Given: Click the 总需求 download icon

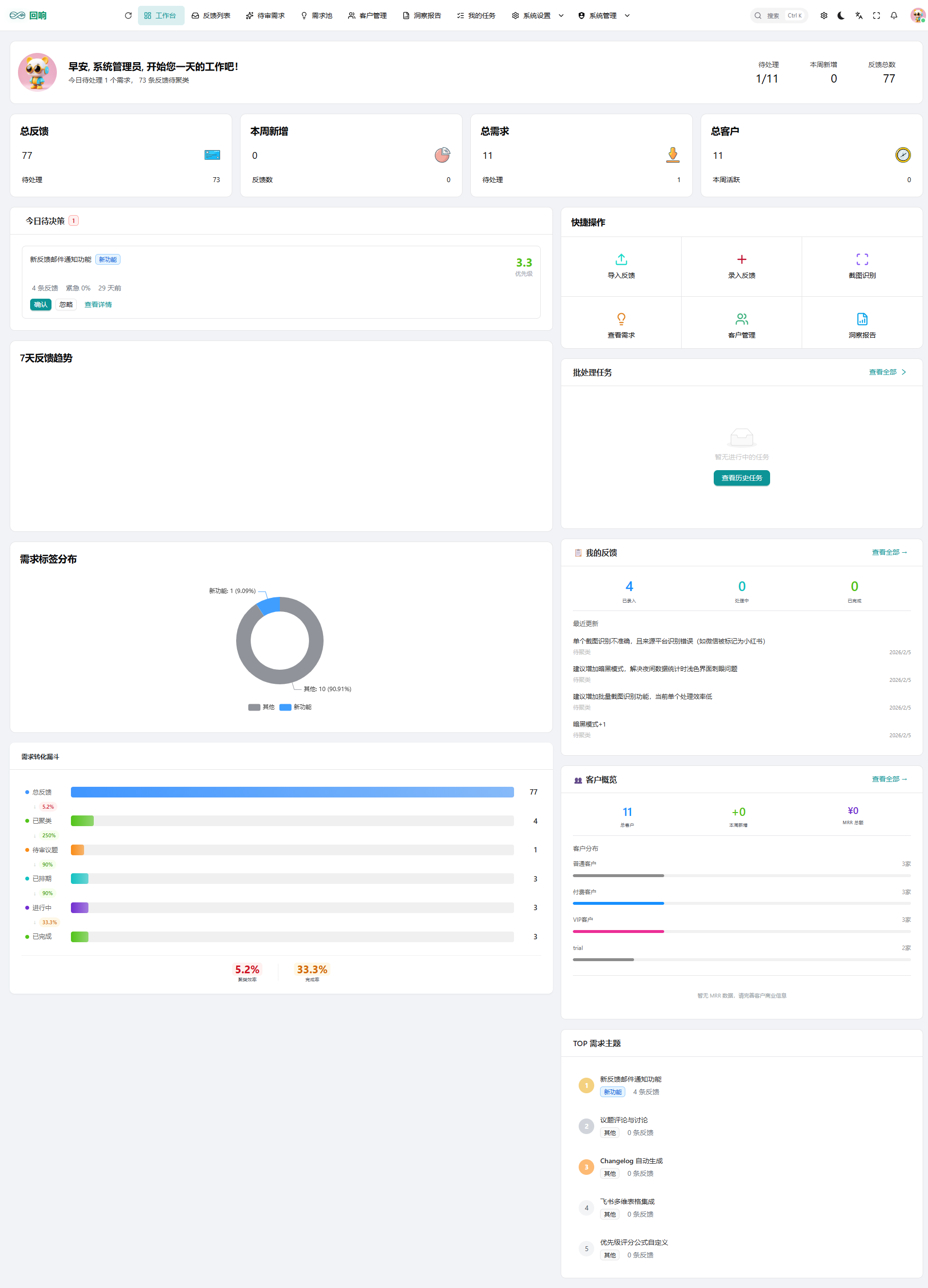Looking at the screenshot, I should click(673, 154).
